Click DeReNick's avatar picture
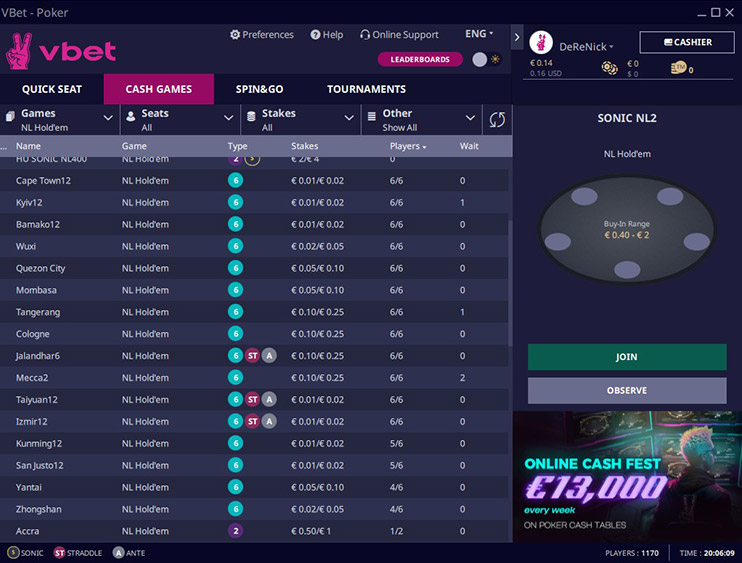The image size is (742, 563). (541, 43)
